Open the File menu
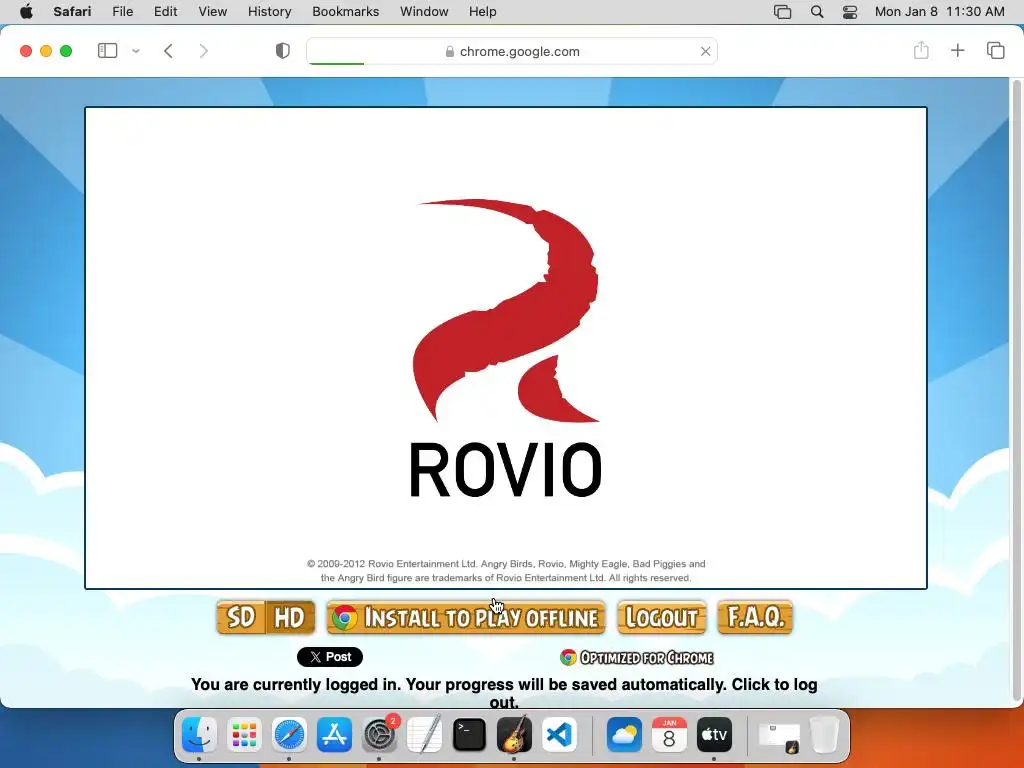The image size is (1024, 768). [x=123, y=11]
